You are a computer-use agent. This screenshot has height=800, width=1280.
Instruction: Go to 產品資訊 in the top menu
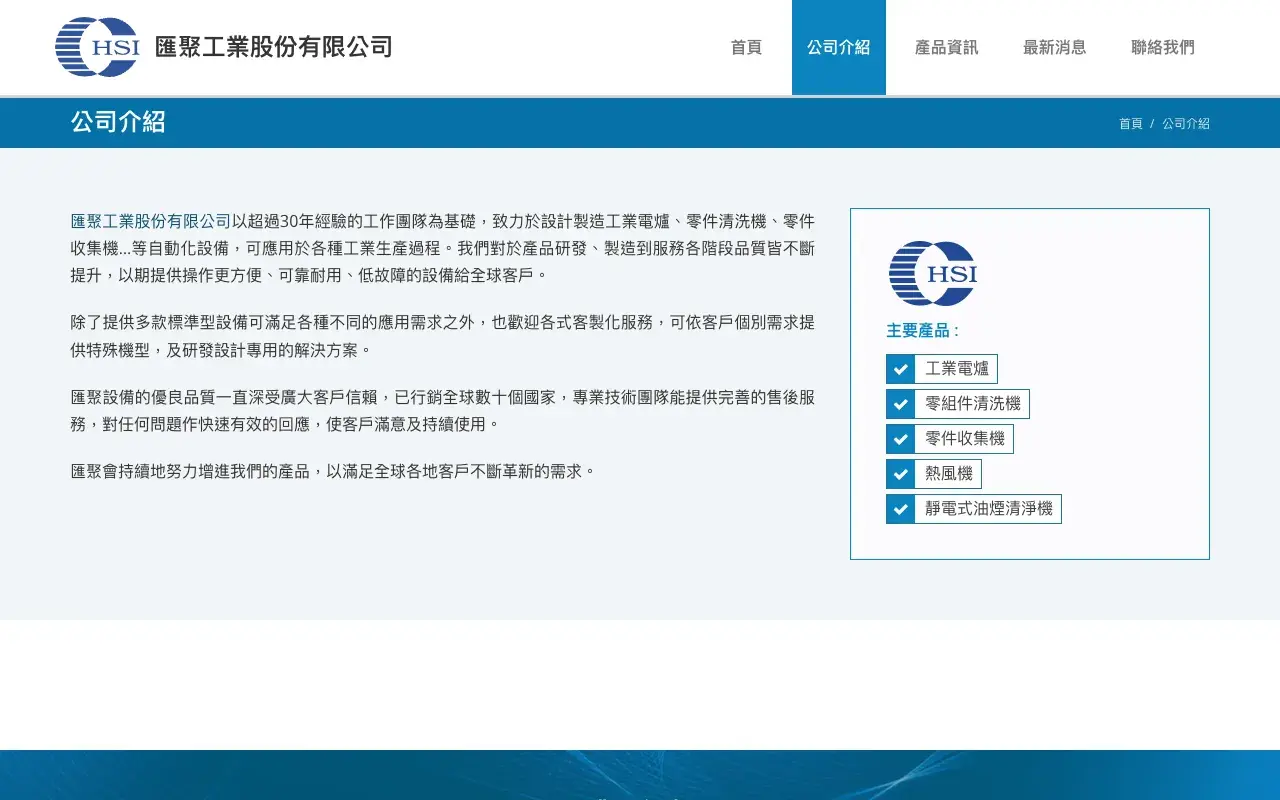point(946,47)
